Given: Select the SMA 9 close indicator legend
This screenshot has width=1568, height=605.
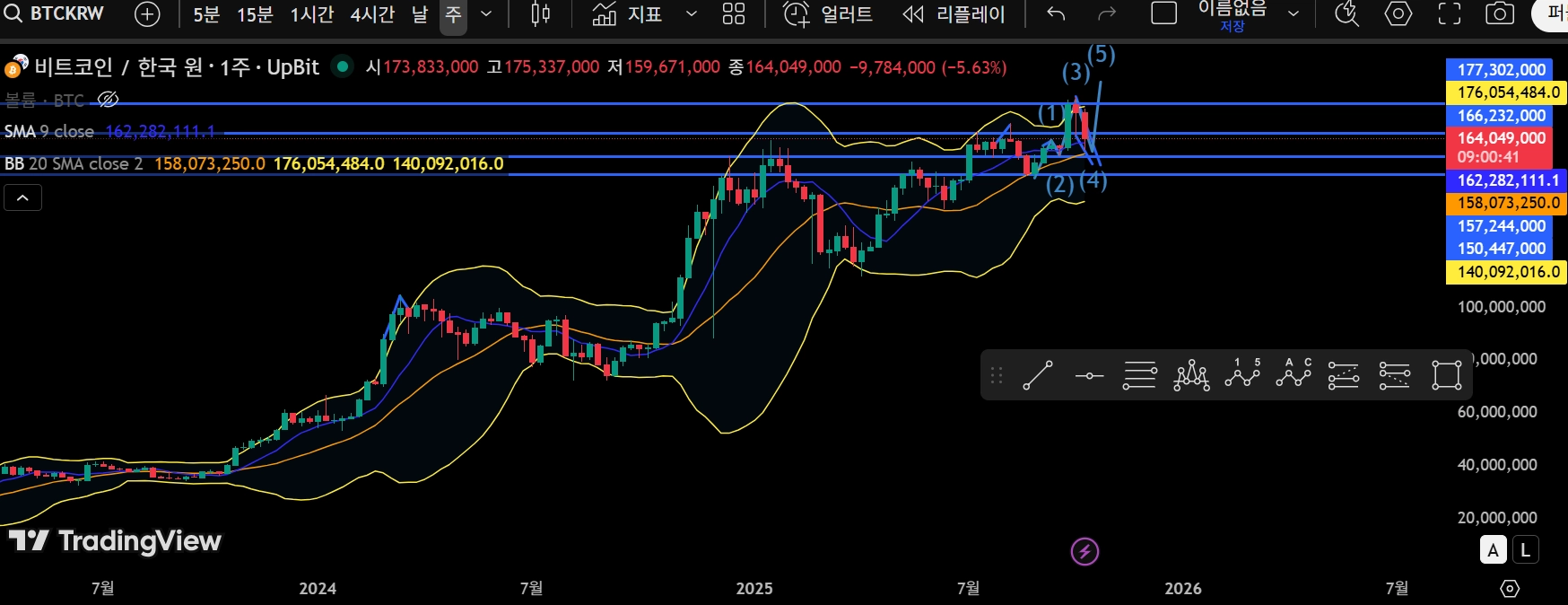Looking at the screenshot, I should (49, 132).
